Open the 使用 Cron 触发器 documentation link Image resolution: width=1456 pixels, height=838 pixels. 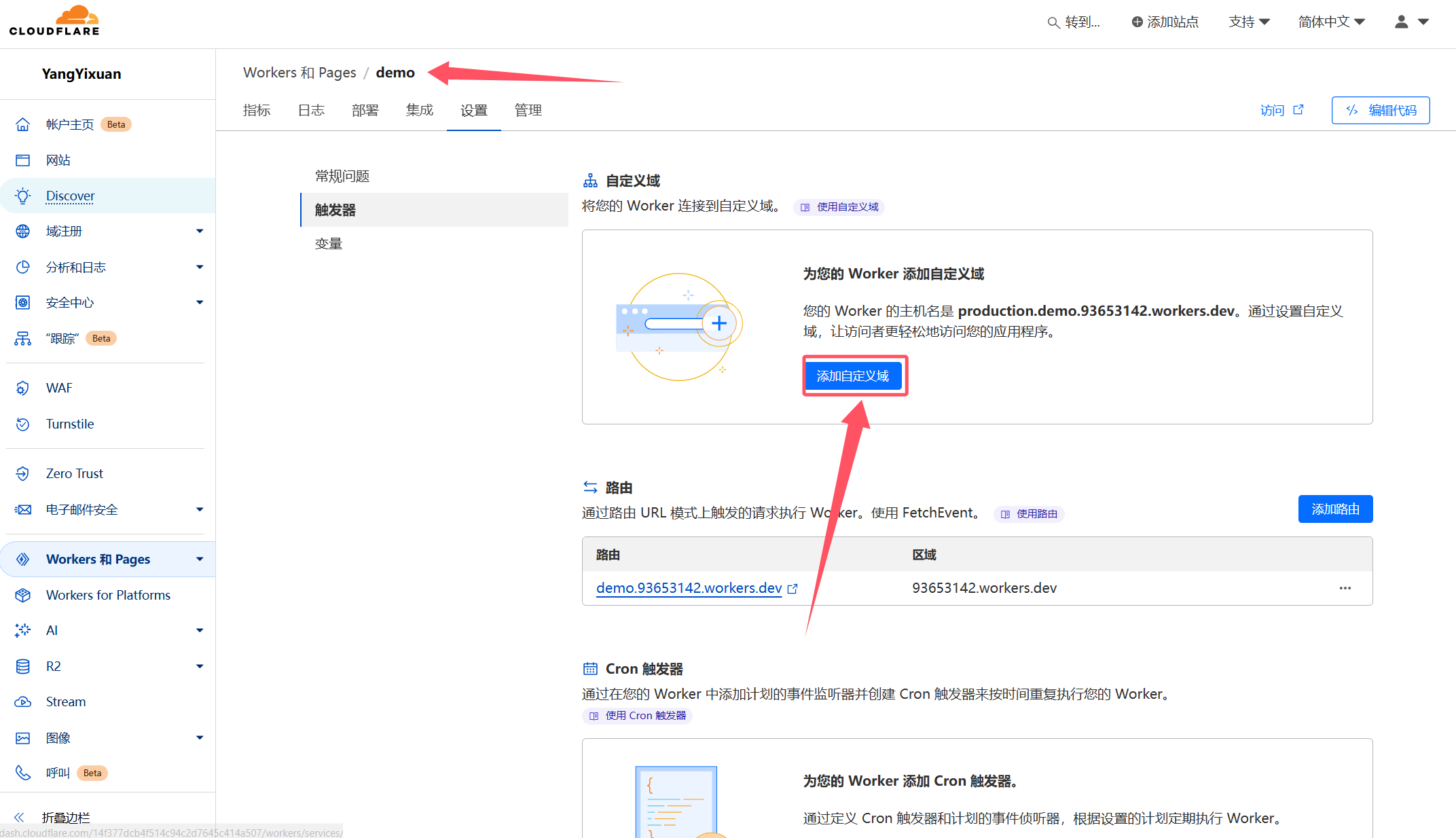point(637,716)
